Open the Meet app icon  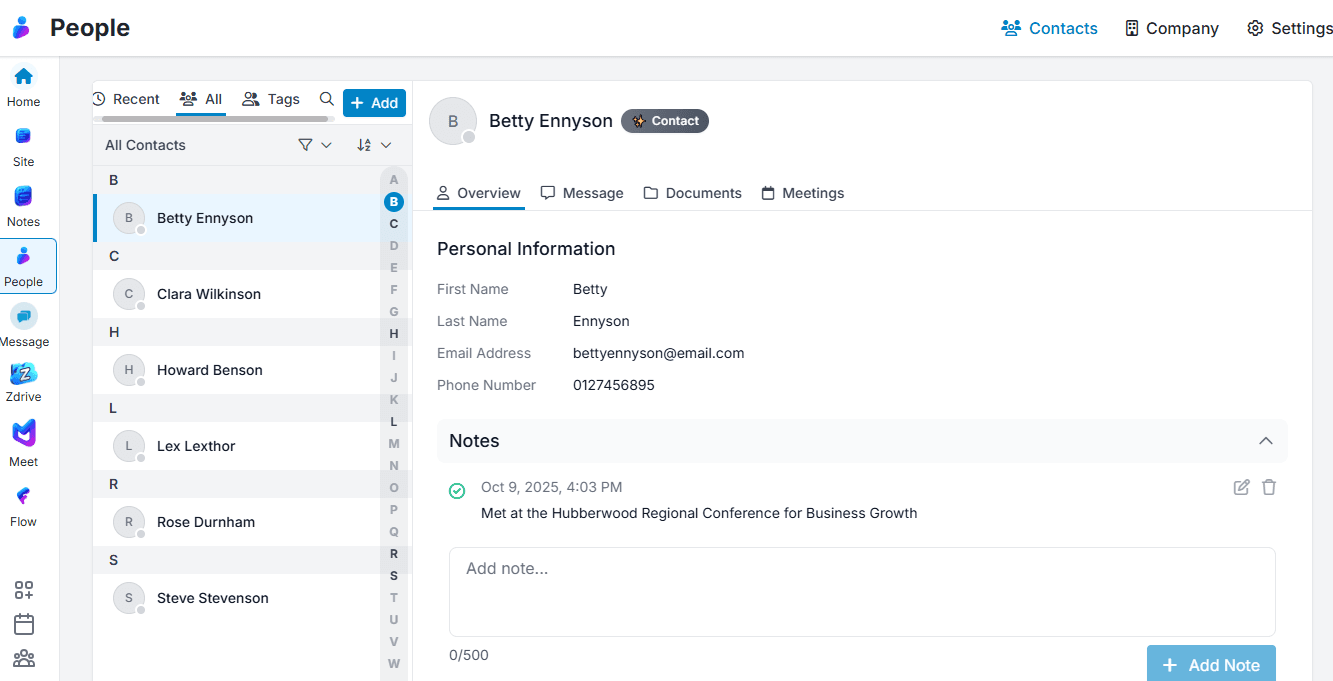(23, 435)
